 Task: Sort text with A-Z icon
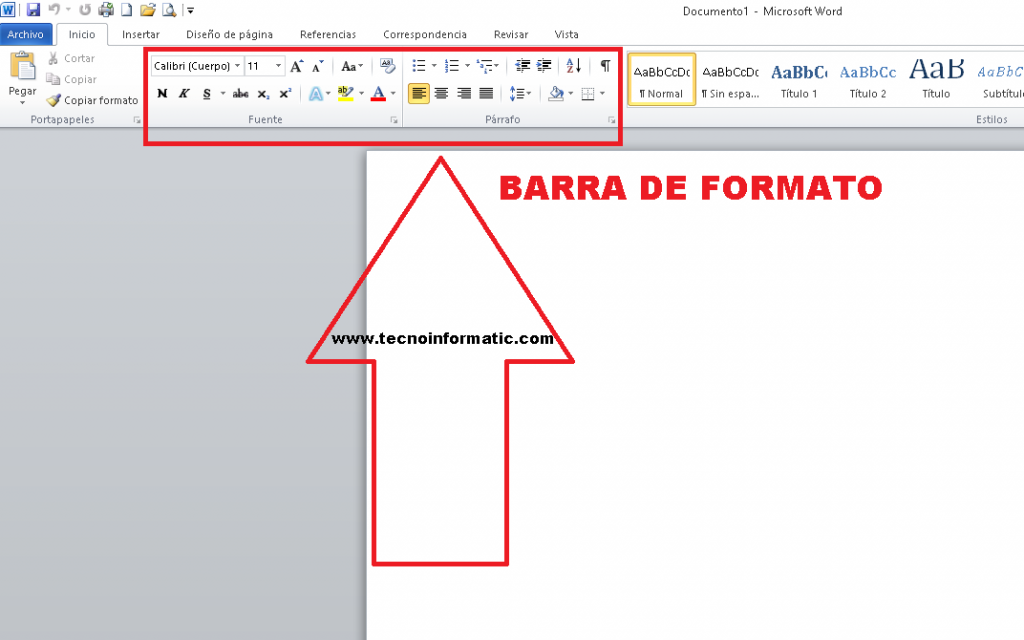click(x=573, y=66)
